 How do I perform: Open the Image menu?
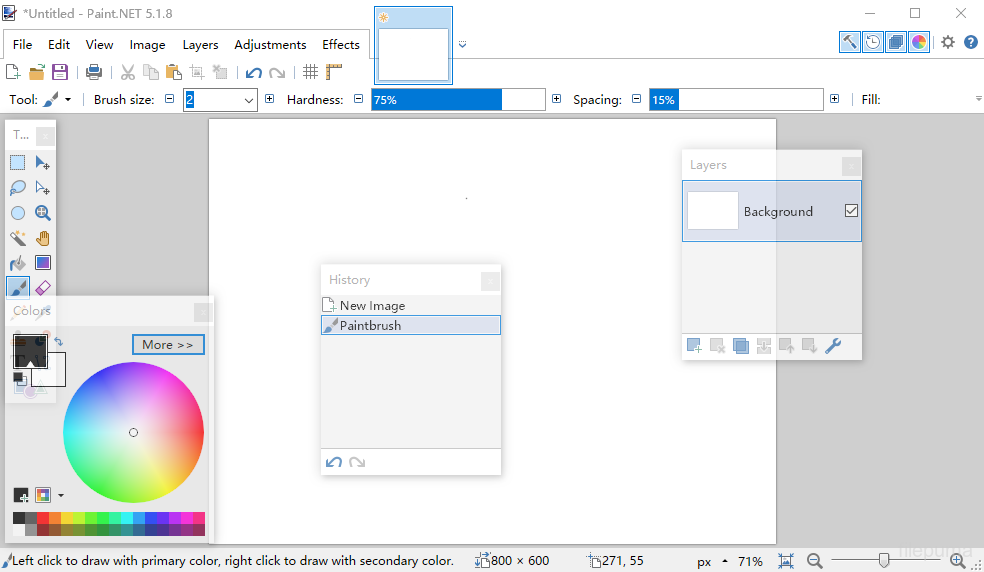point(147,45)
